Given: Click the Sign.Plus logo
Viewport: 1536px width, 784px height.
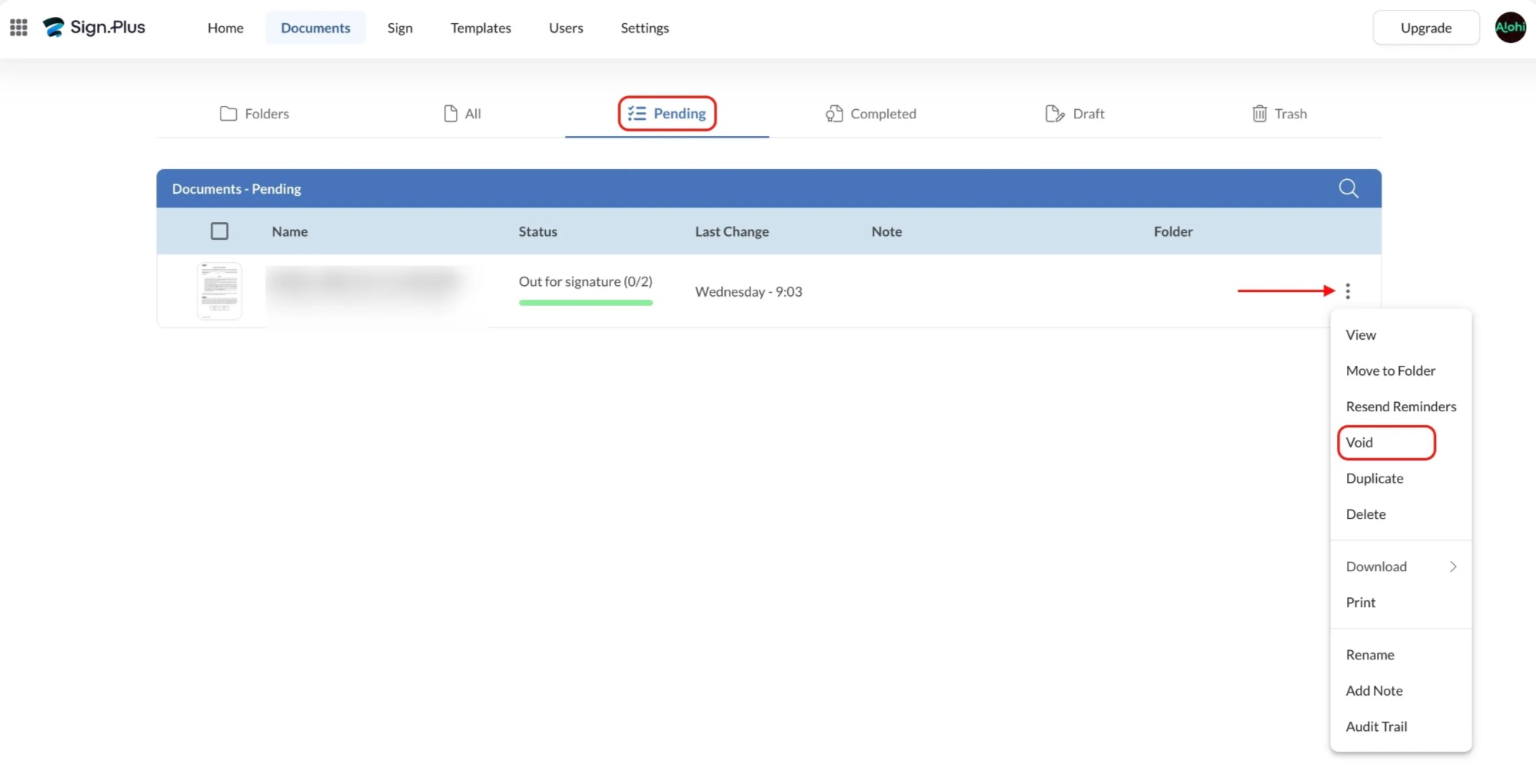Looking at the screenshot, I should (x=94, y=28).
